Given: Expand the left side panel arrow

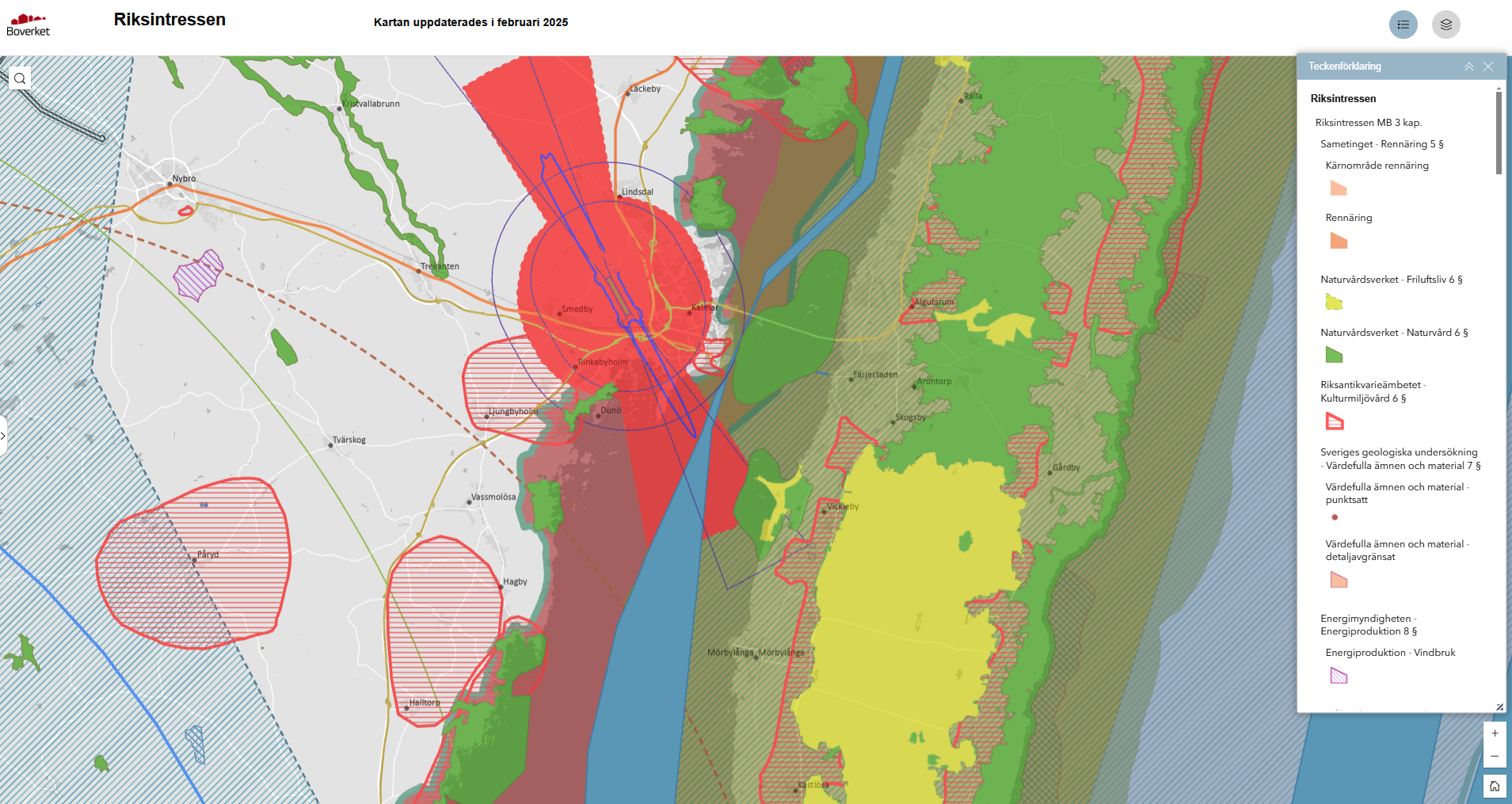Looking at the screenshot, I should coord(3,436).
